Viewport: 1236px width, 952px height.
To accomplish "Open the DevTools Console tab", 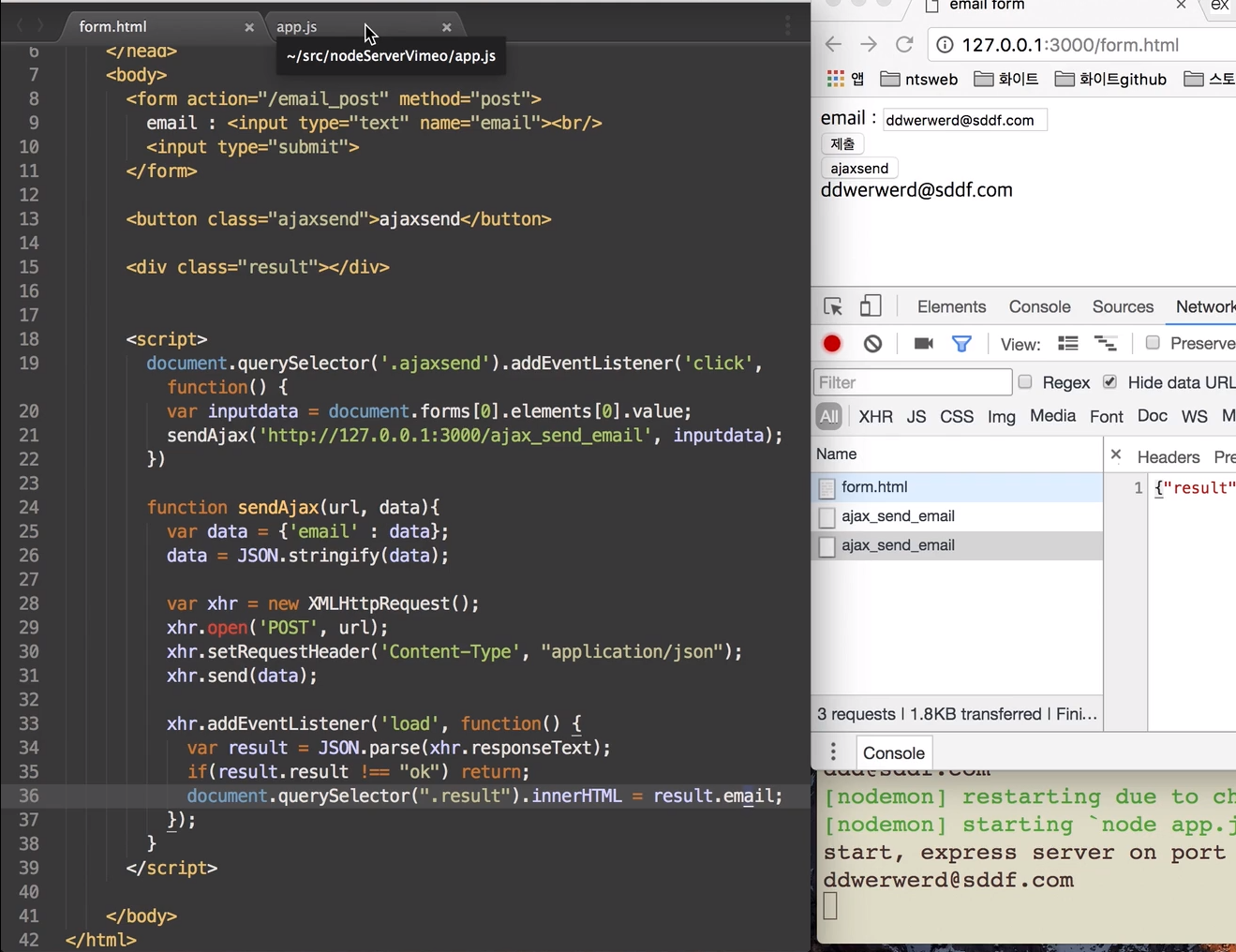I will point(1039,306).
